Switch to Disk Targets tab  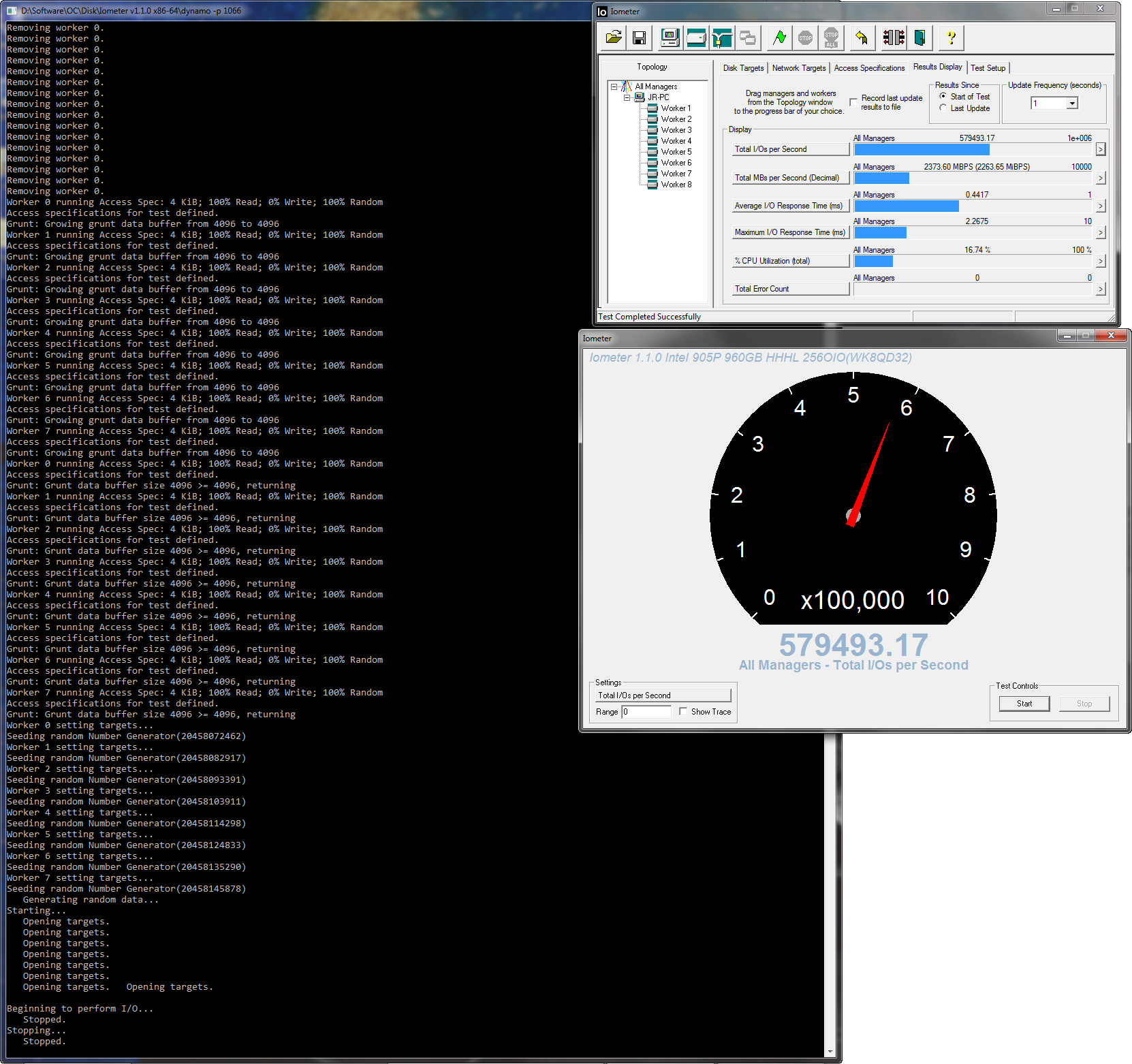pyautogui.click(x=743, y=68)
